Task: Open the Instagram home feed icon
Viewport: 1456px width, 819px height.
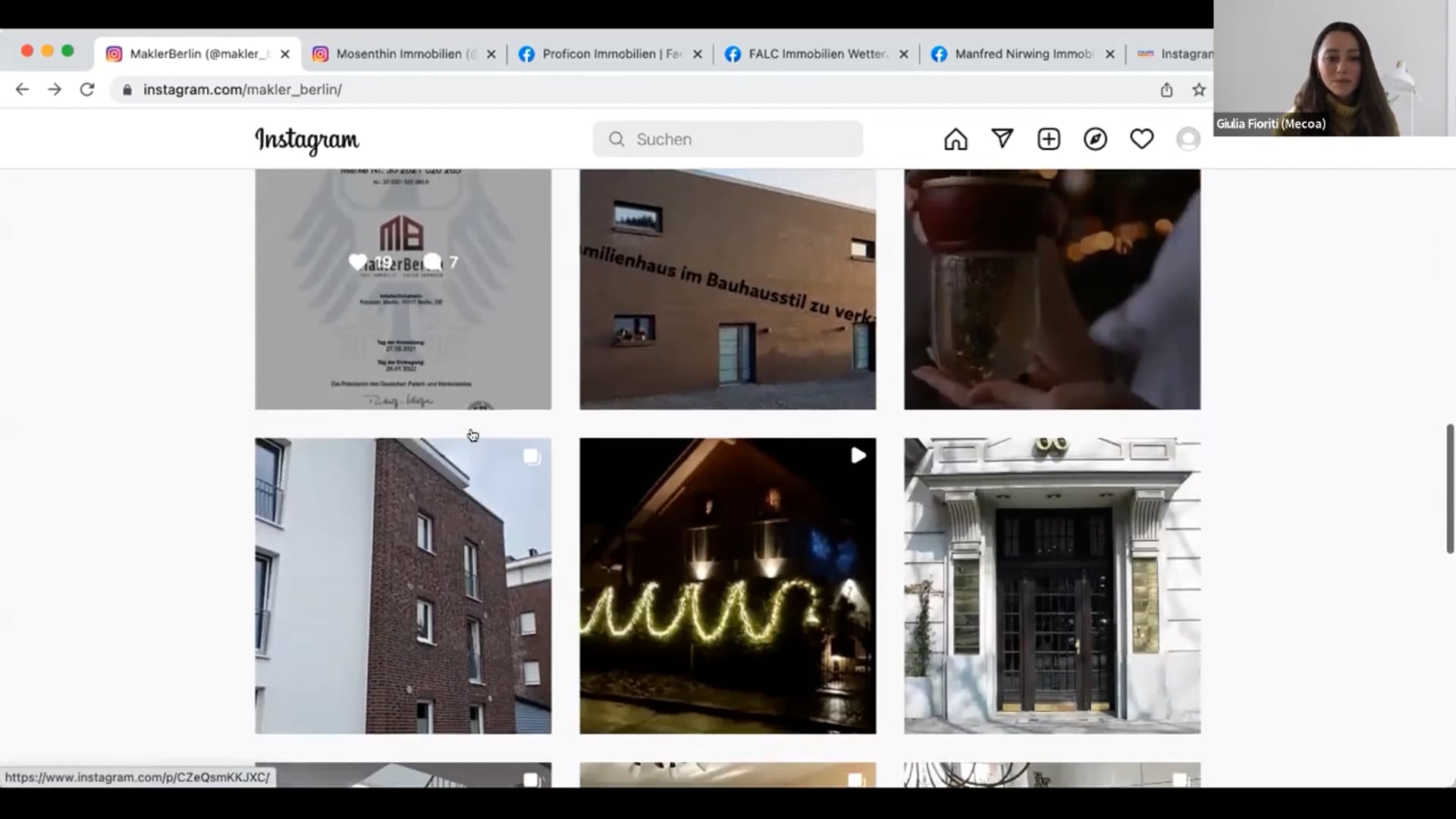Action: [955, 140]
